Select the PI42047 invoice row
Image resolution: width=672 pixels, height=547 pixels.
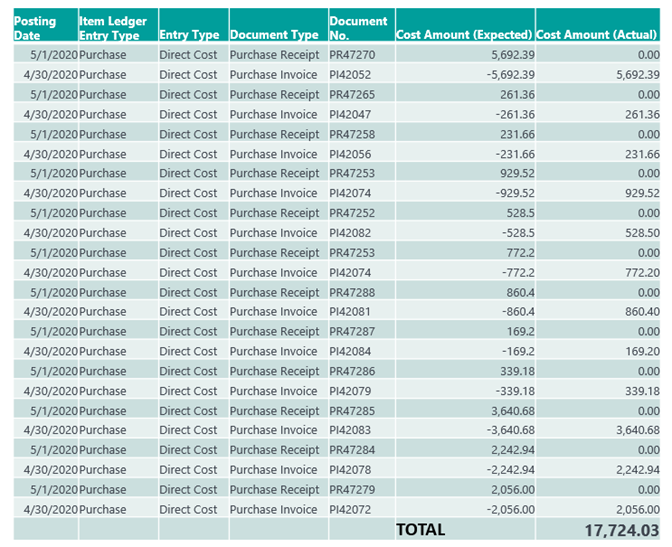tap(337, 114)
